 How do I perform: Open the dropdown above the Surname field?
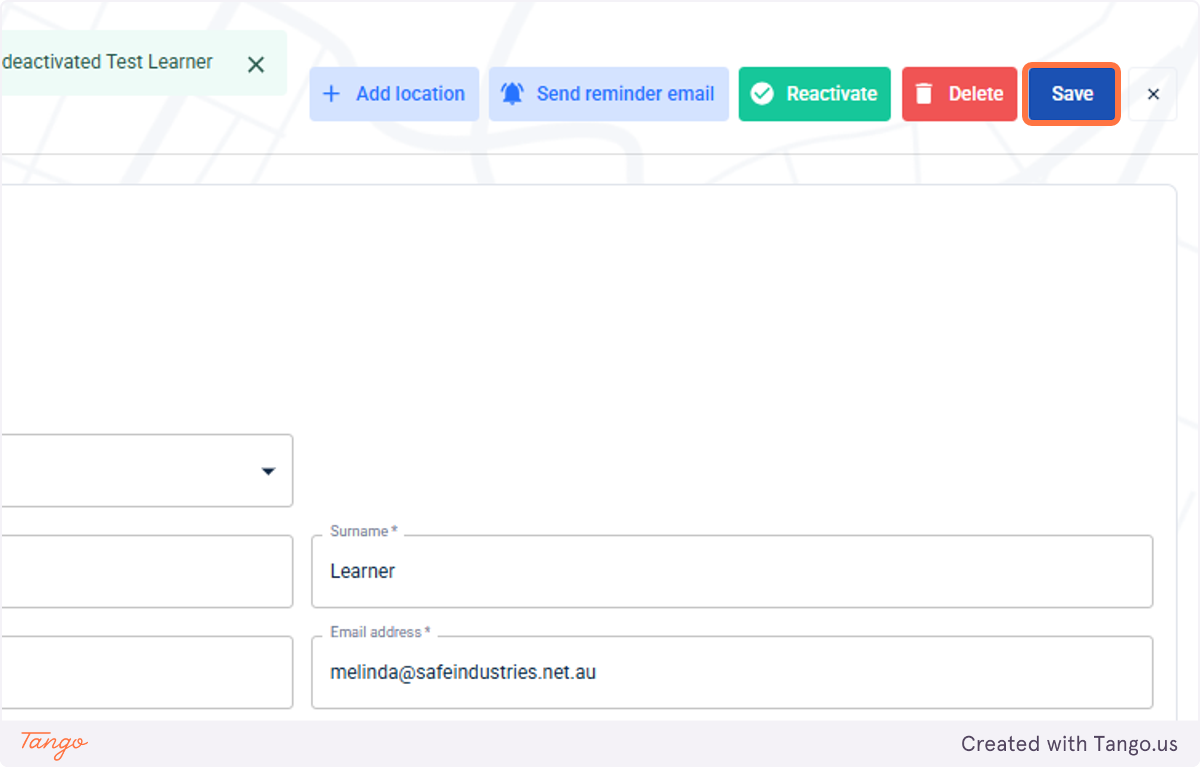coord(146,470)
